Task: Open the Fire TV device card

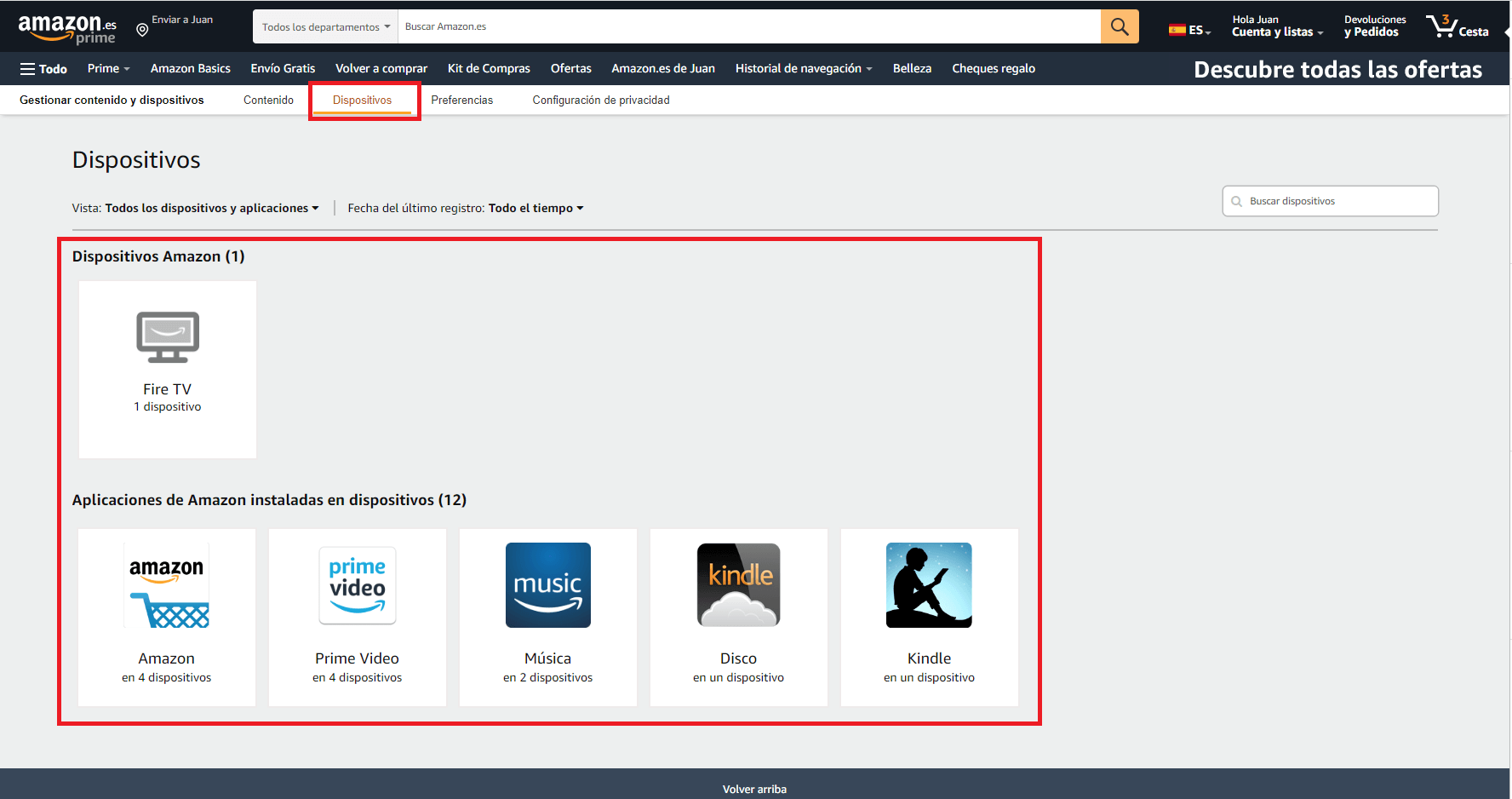Action: (x=168, y=370)
